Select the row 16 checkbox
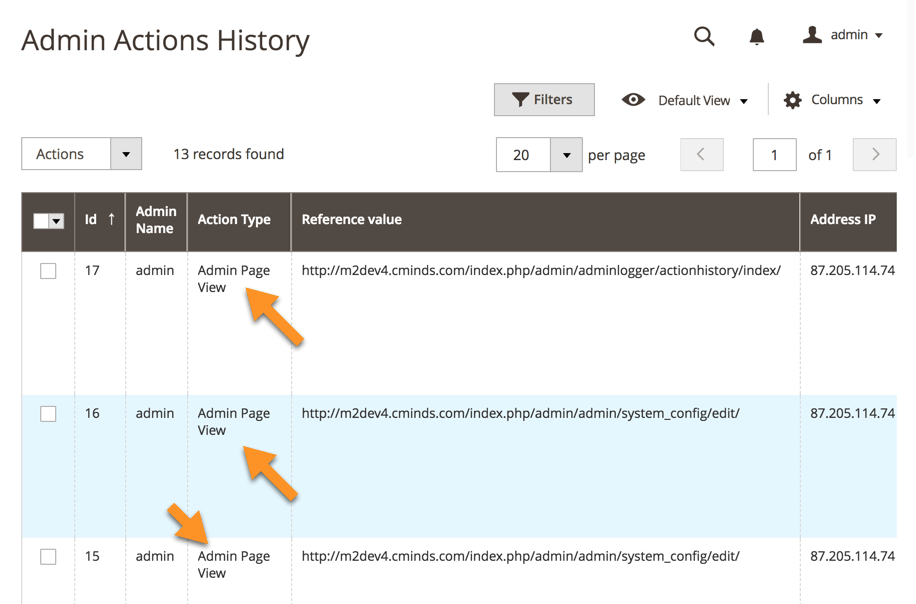The height and width of the screenshot is (604, 916). [48, 414]
